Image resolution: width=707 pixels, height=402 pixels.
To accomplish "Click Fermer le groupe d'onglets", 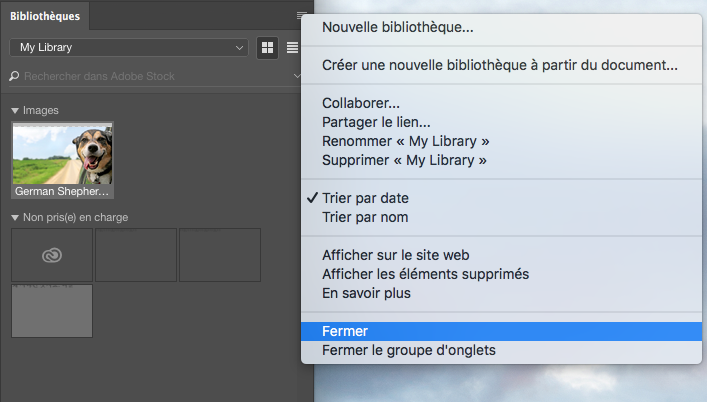I will [408, 350].
